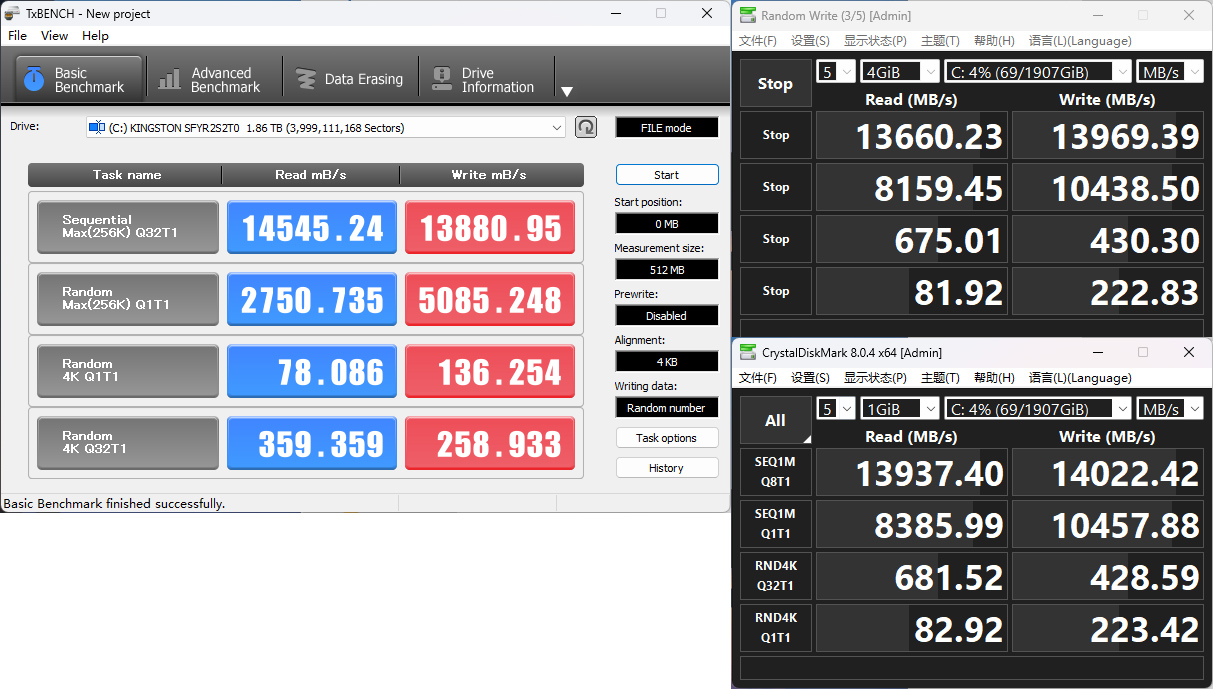Run the RND4K Q1T1 test

776,628
